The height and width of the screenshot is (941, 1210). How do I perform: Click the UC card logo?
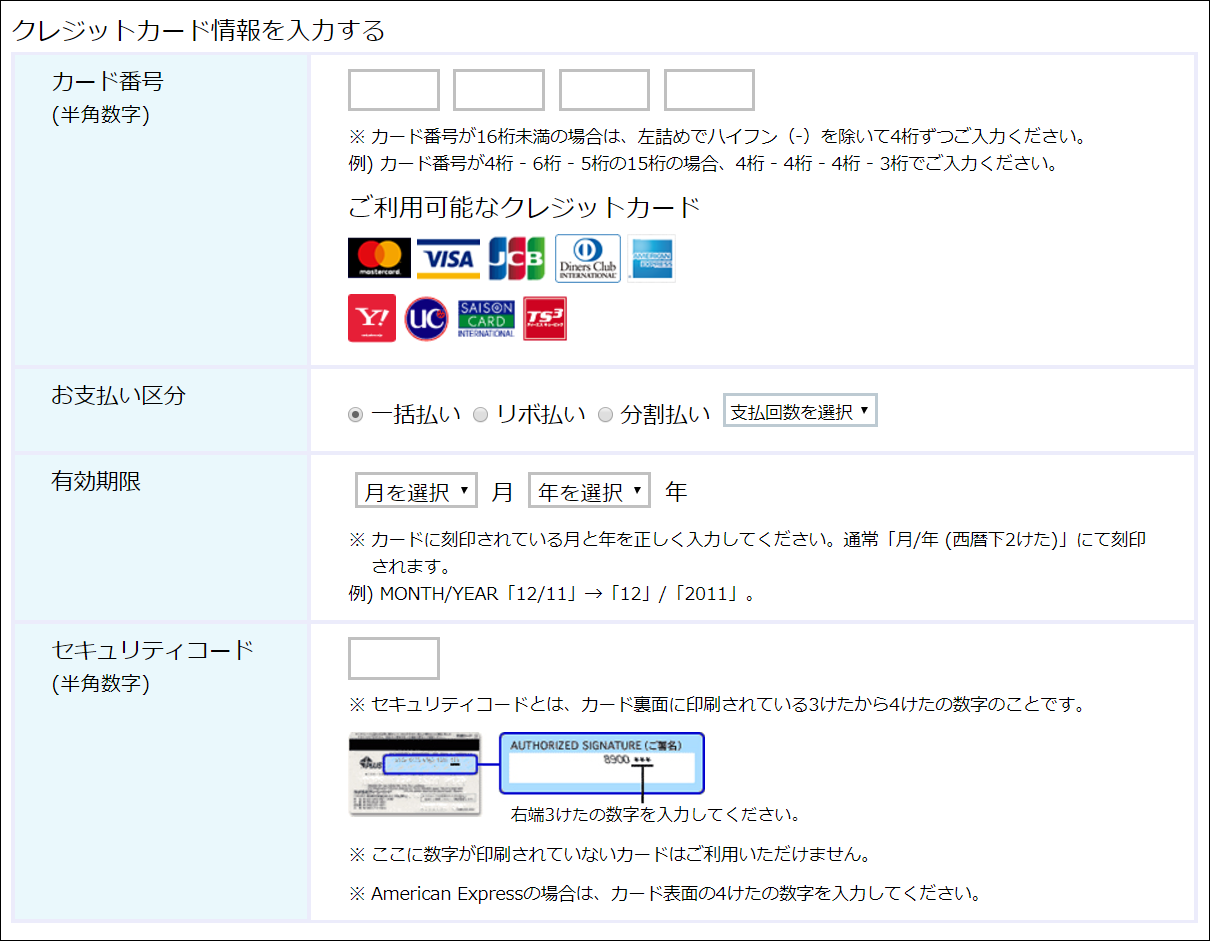tap(426, 318)
